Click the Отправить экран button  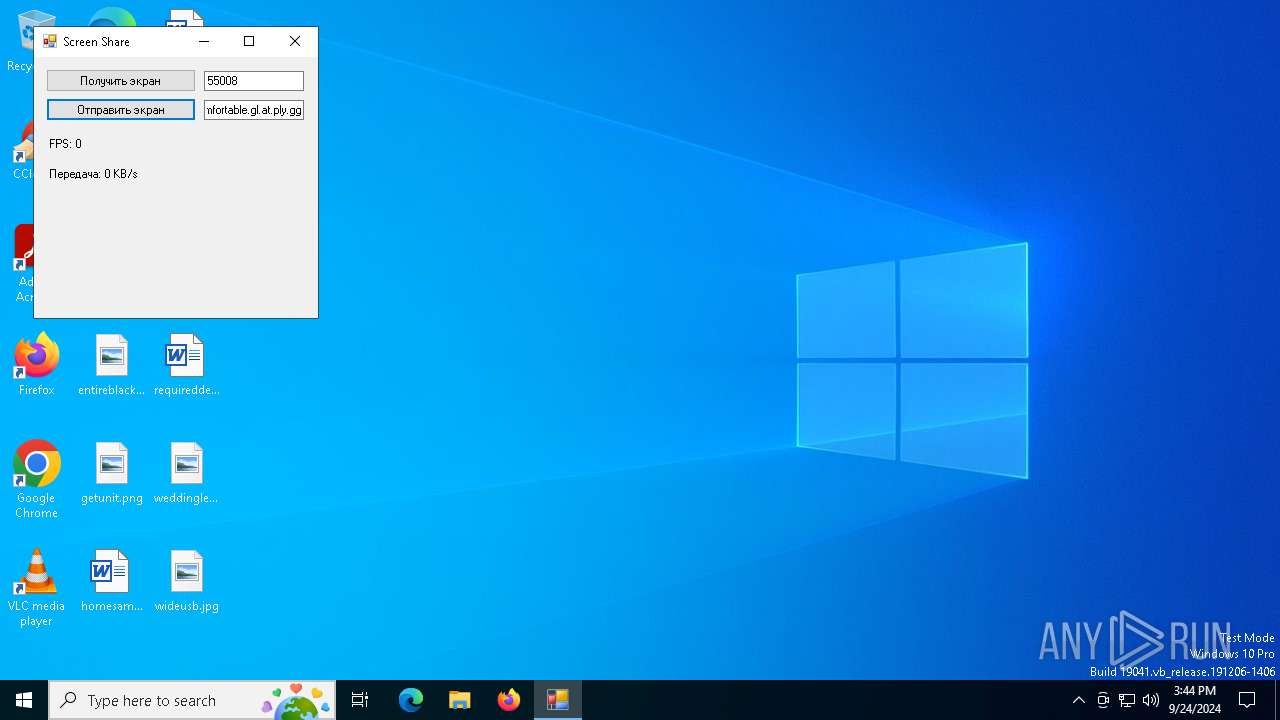pos(120,110)
